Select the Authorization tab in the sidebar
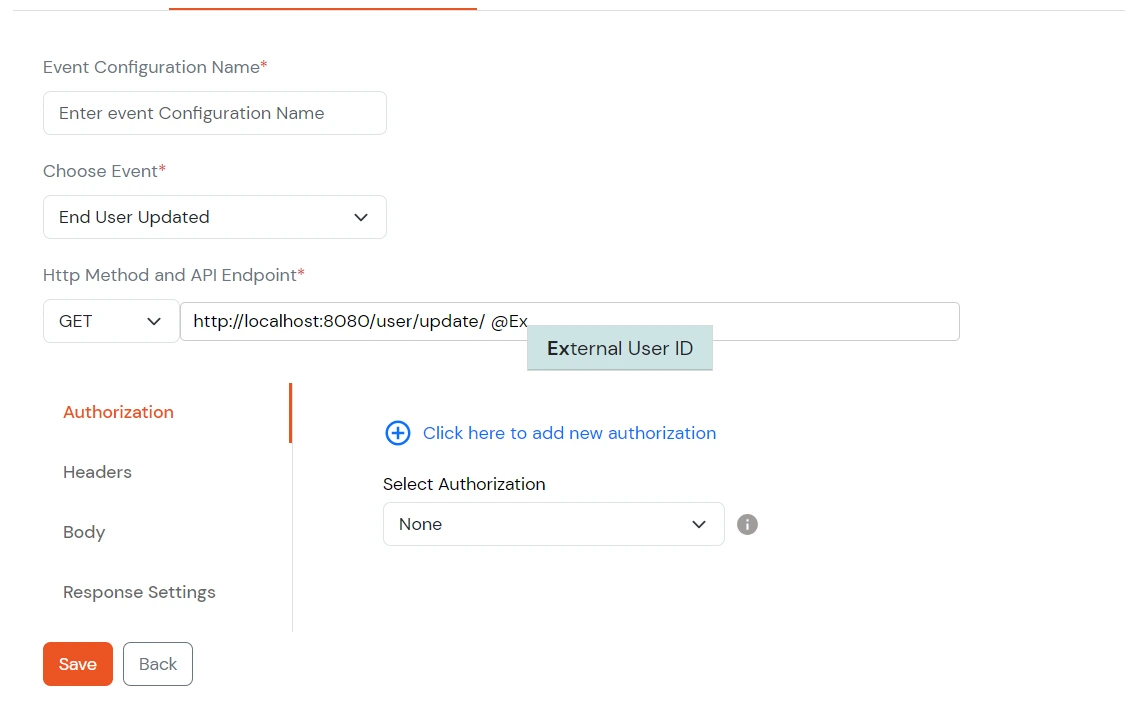Image resolution: width=1125 pixels, height=726 pixels. [118, 412]
